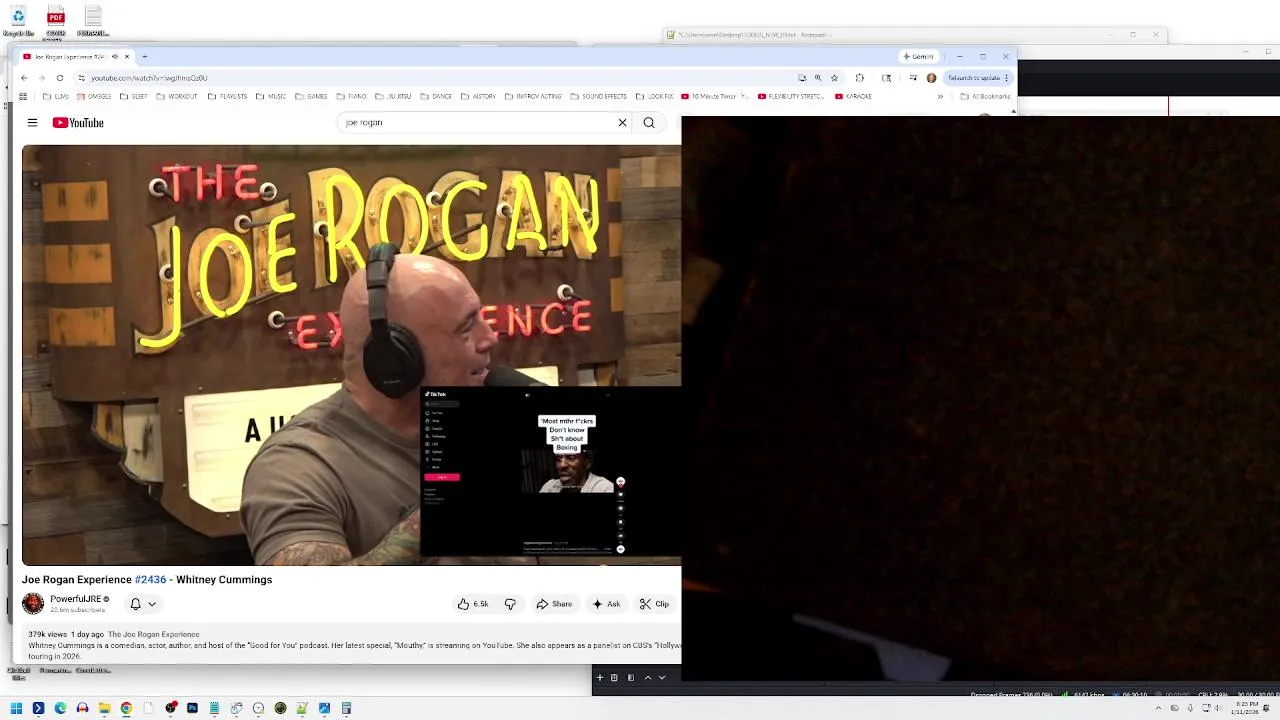This screenshot has width=1280, height=720.
Task: Bookmark this page with star icon
Action: (x=834, y=78)
